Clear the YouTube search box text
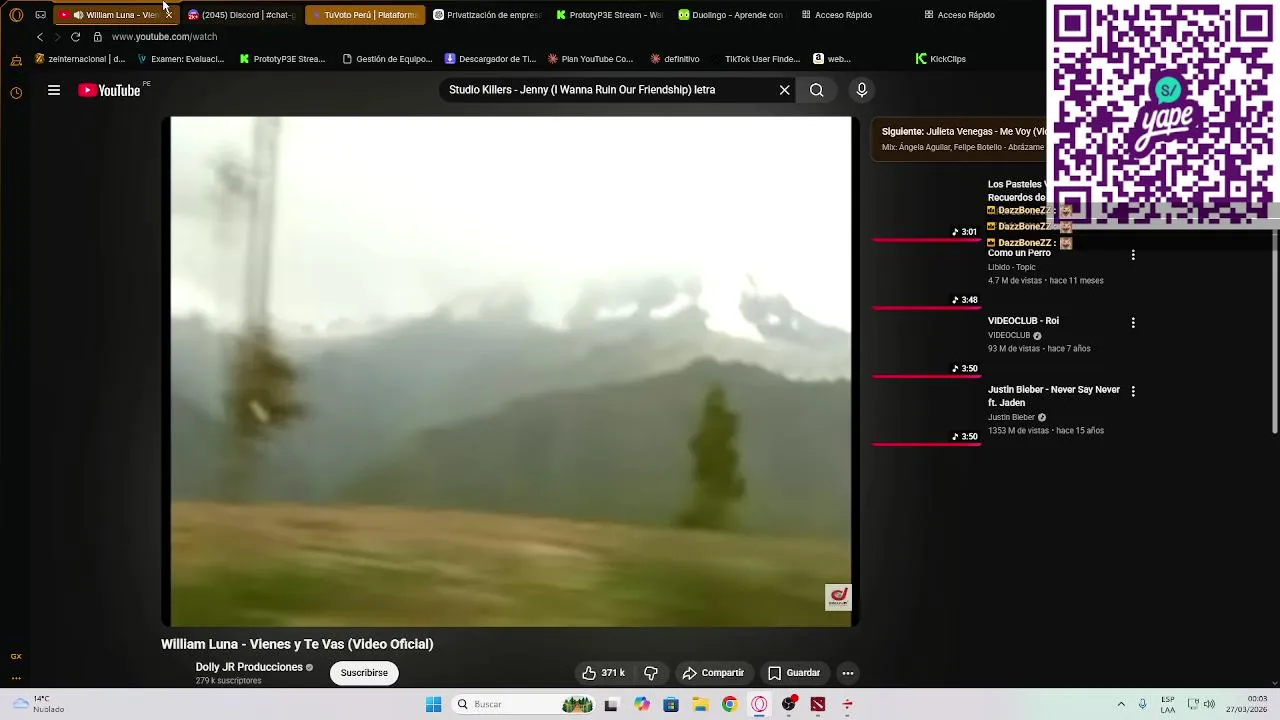 [785, 90]
